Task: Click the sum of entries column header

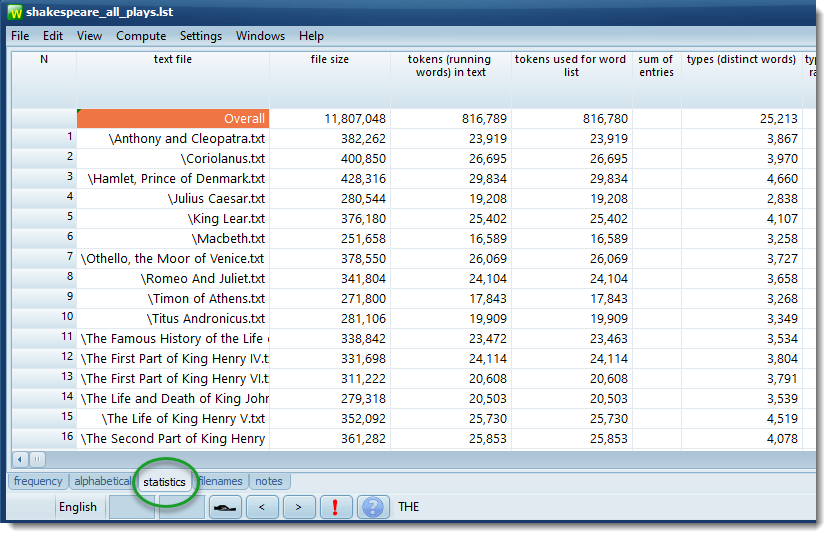Action: click(x=656, y=80)
